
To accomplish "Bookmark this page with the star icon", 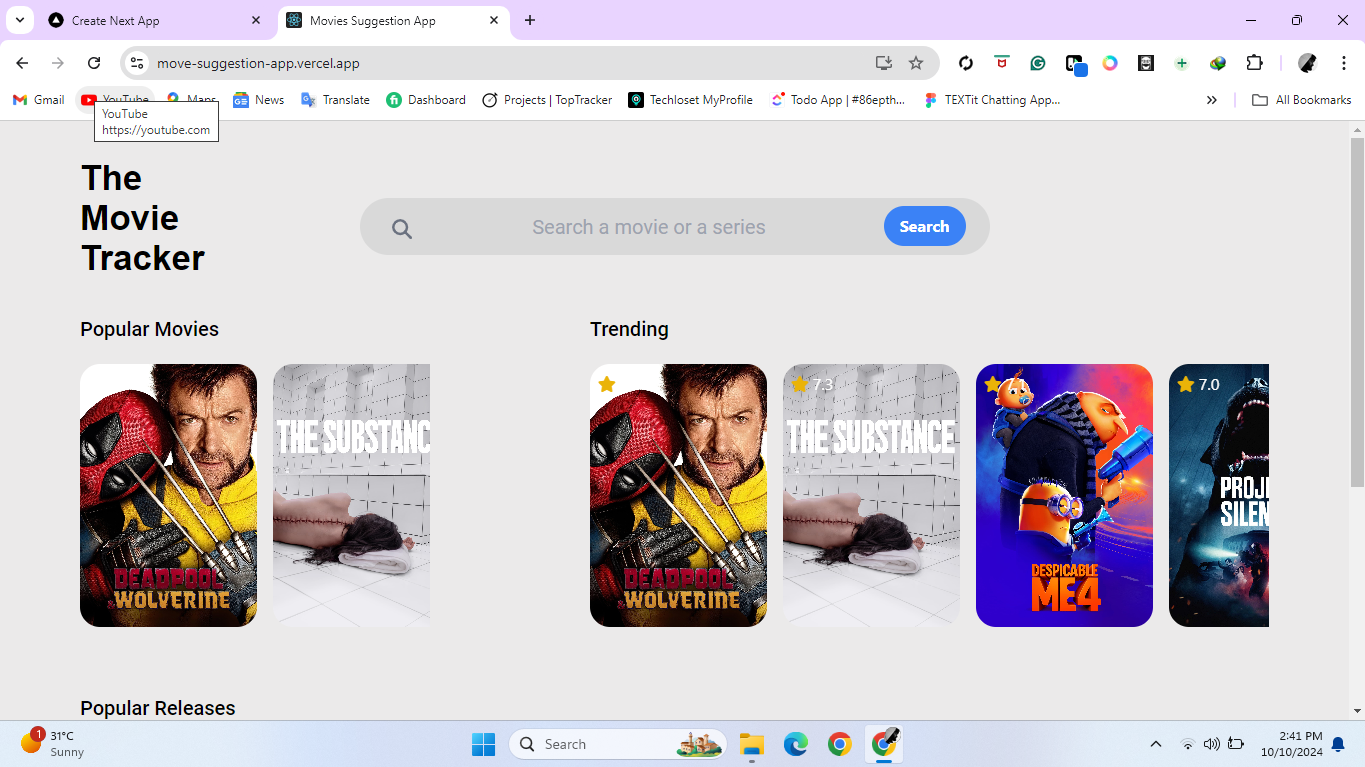I will (x=916, y=63).
